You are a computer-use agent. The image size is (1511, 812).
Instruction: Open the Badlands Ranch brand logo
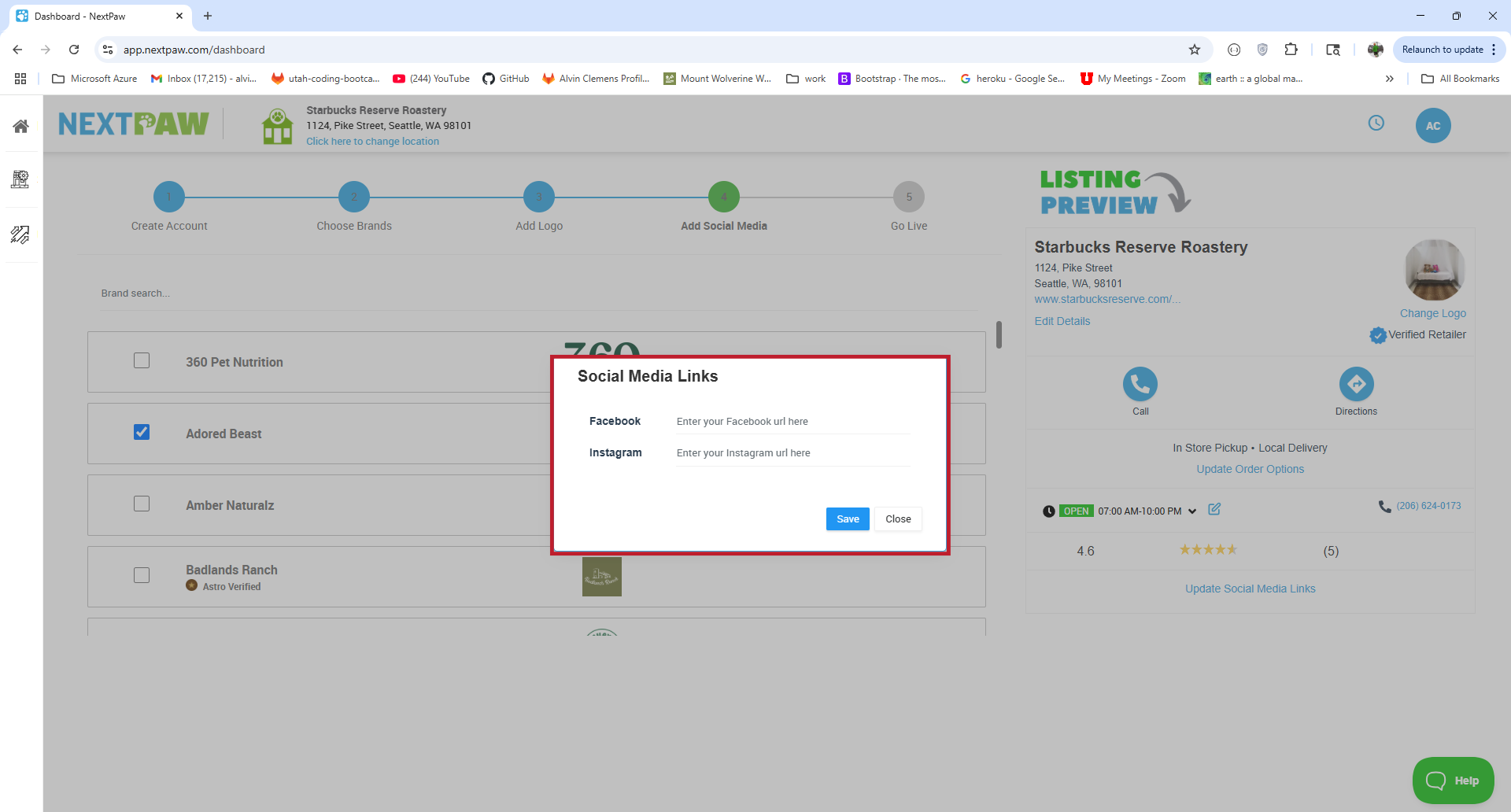tap(602, 577)
